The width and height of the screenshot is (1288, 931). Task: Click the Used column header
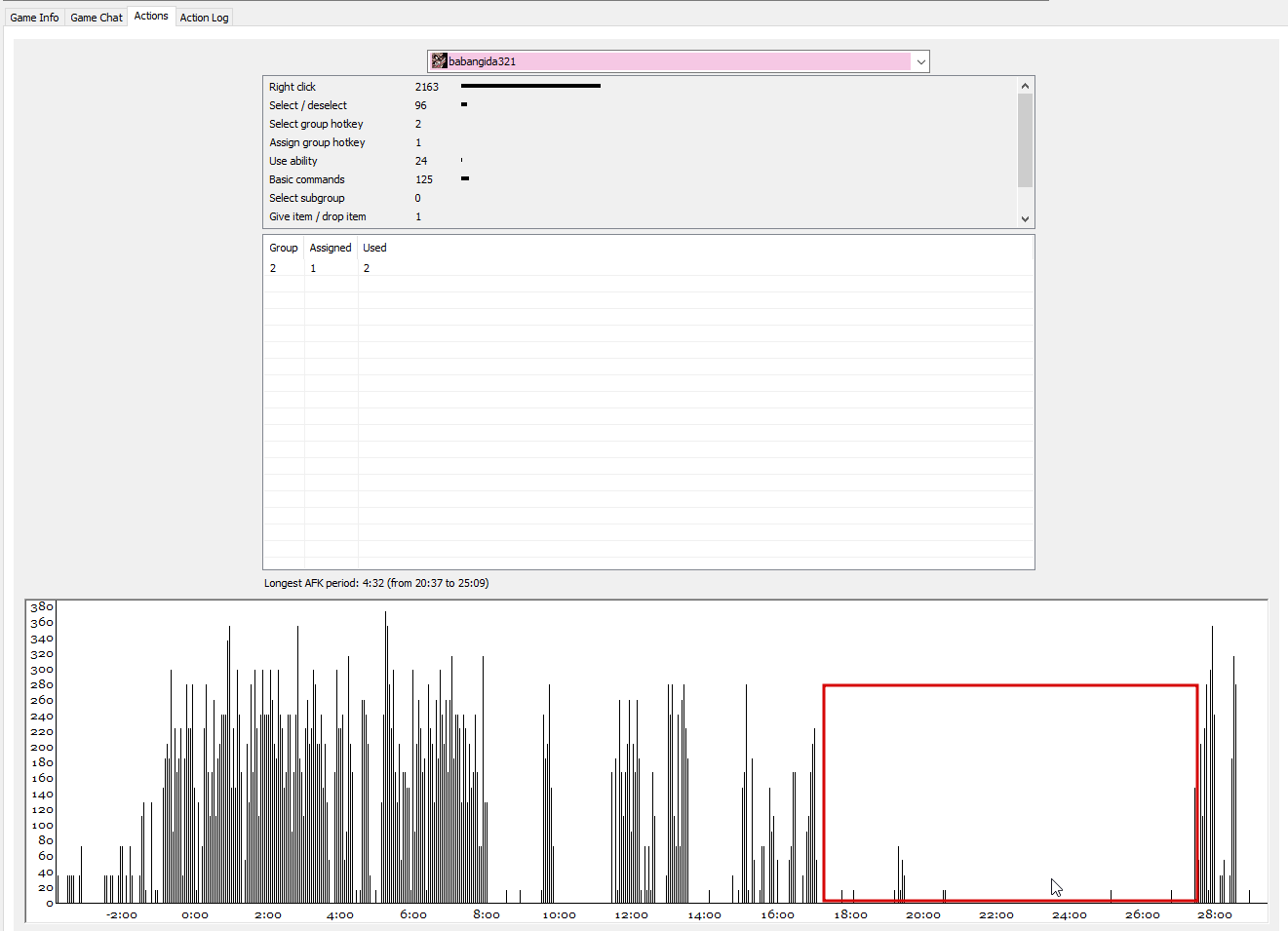coord(374,248)
